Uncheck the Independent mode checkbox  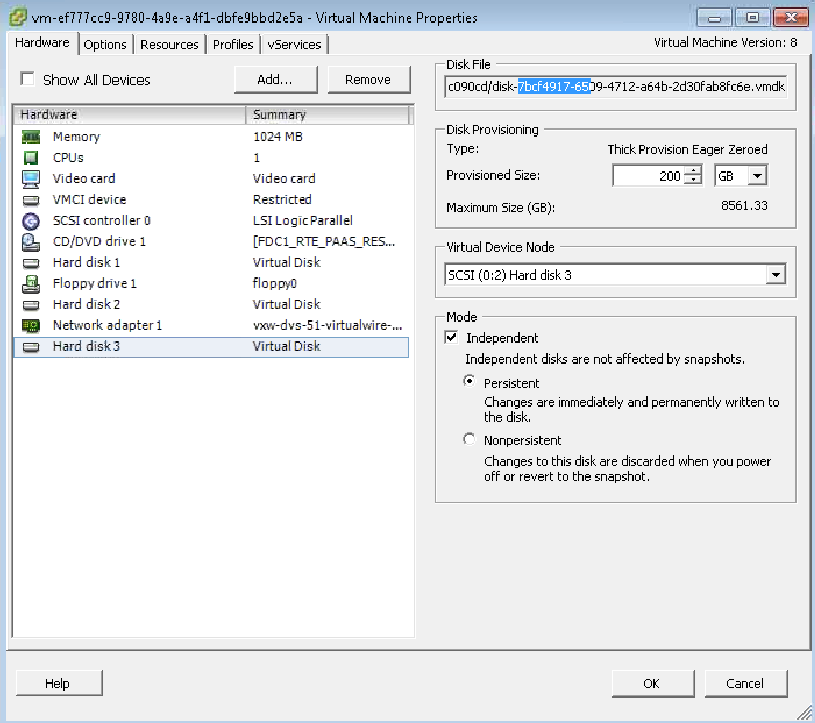click(x=452, y=339)
